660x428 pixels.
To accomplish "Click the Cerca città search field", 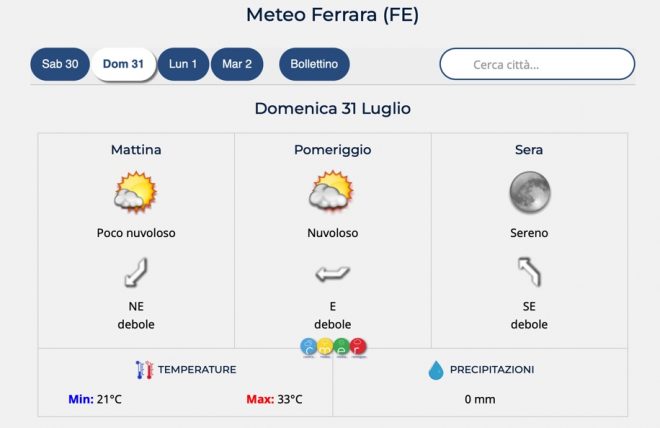I will (x=537, y=64).
